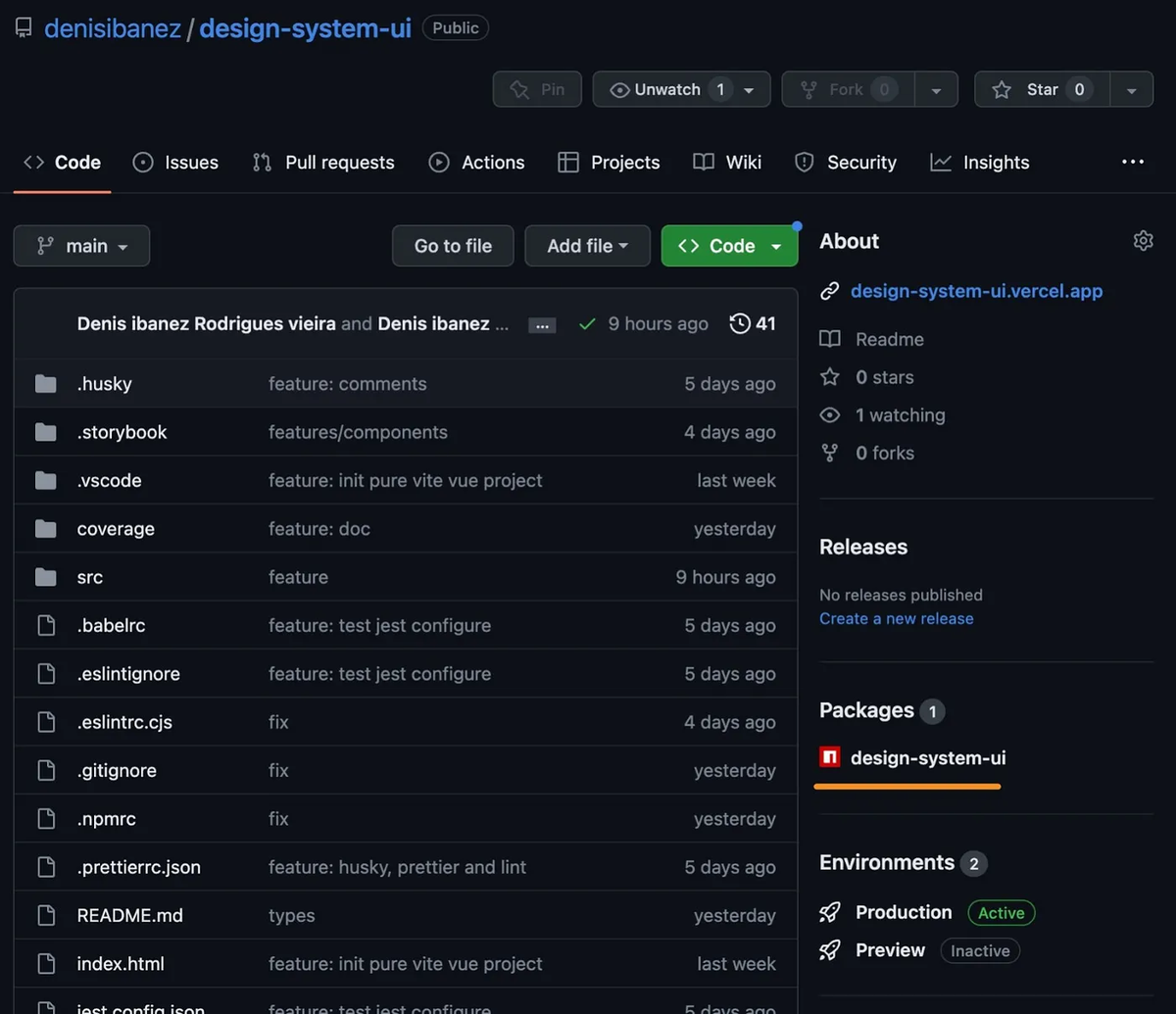Open the denisibanez profile link
This screenshot has height=1014, width=1176.
pyautogui.click(x=113, y=28)
